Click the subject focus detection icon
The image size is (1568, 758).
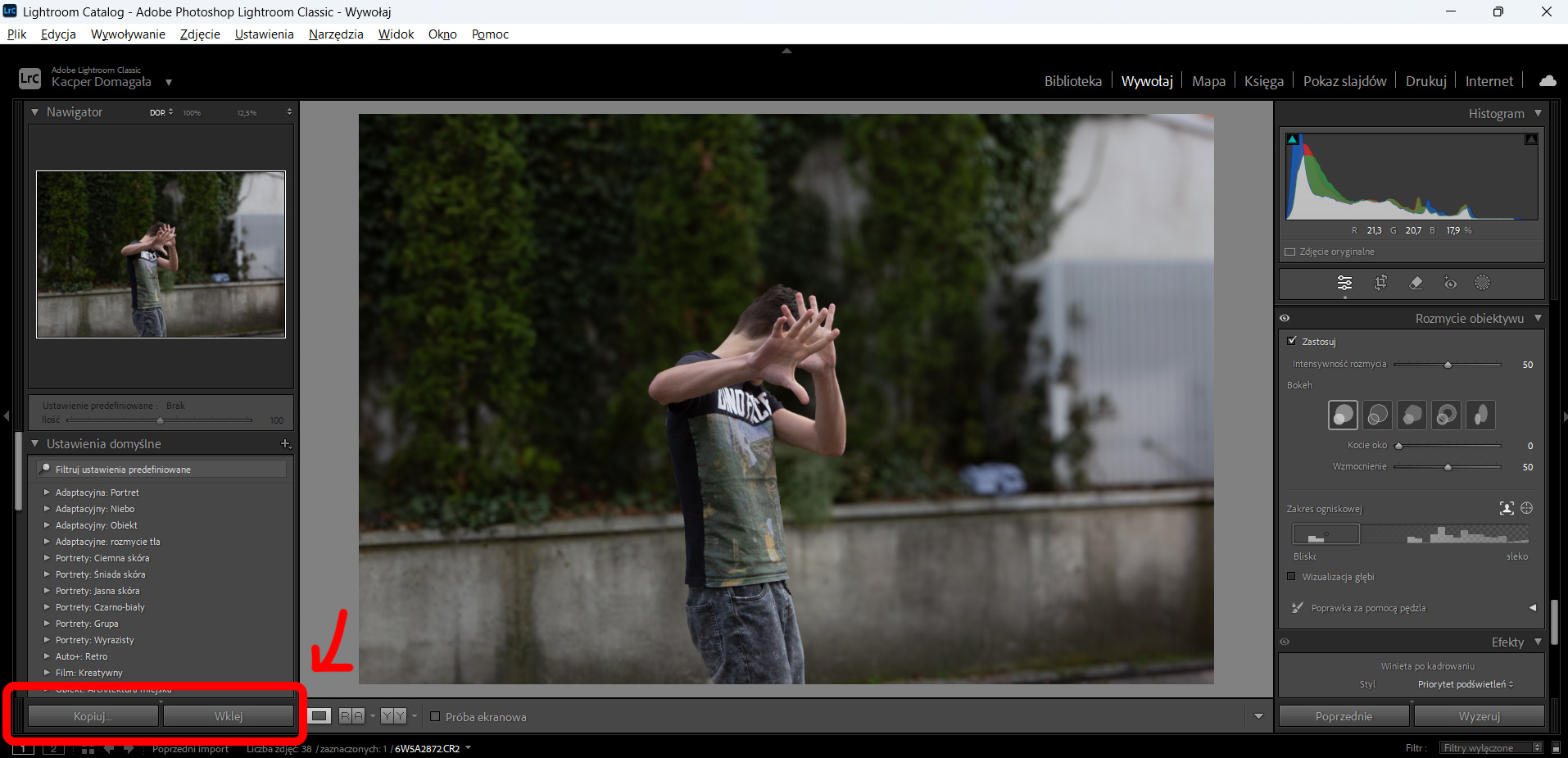pos(1507,508)
